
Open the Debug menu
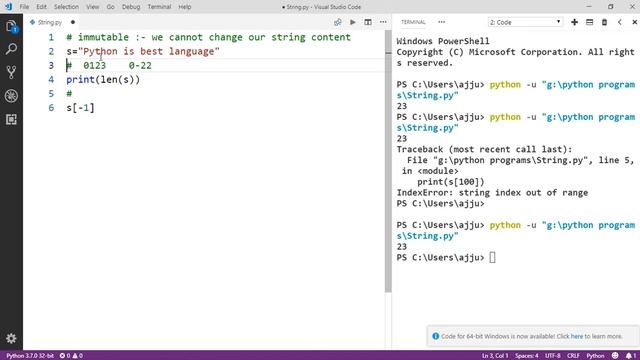131,7
